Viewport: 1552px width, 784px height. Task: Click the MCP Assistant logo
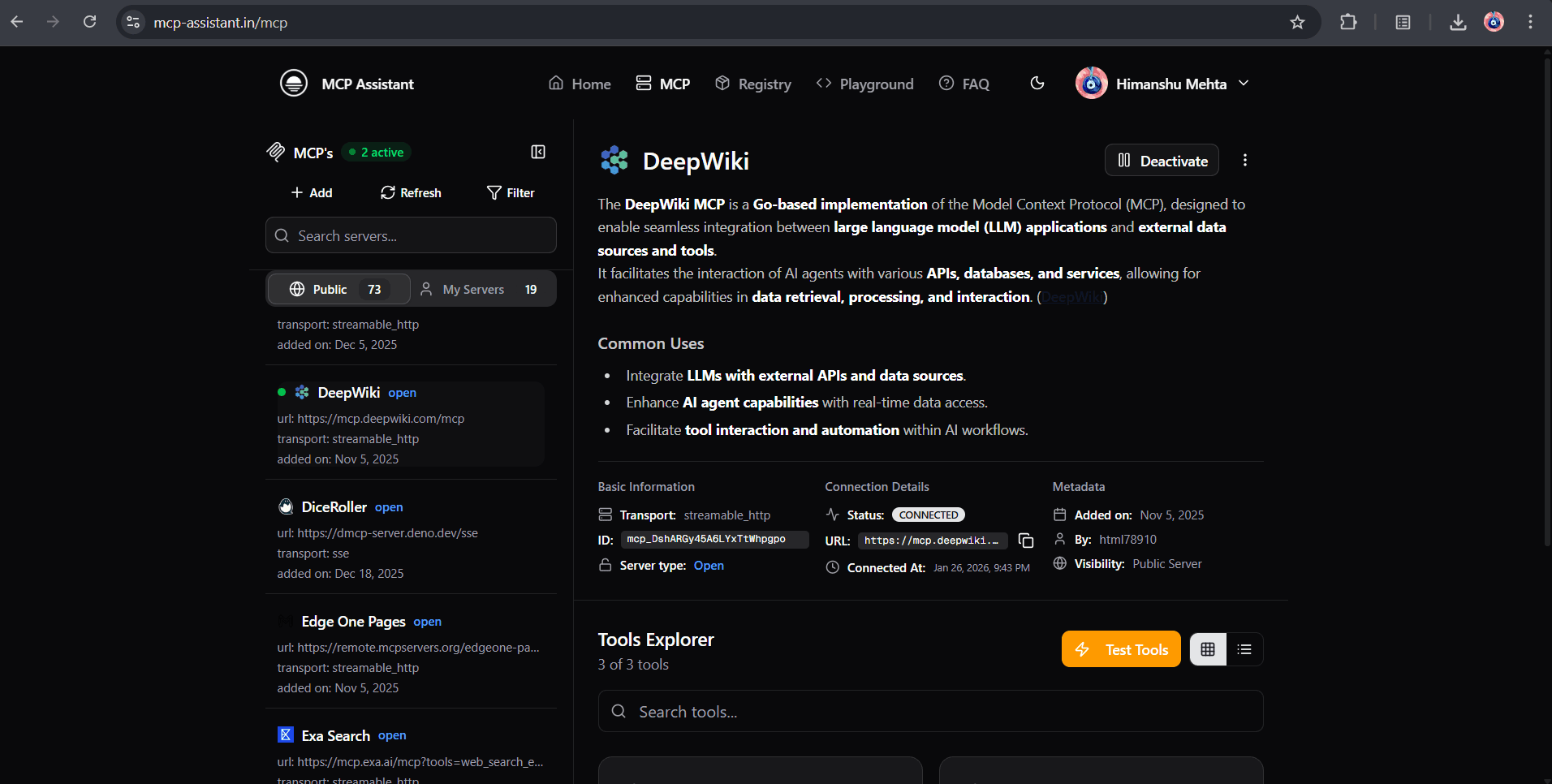click(294, 83)
